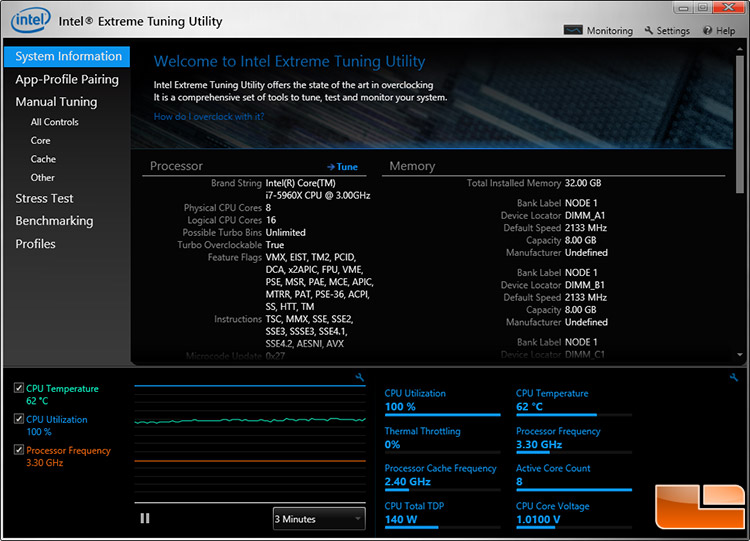
Task: Click the Monitoring label in top bar
Action: (x=609, y=31)
